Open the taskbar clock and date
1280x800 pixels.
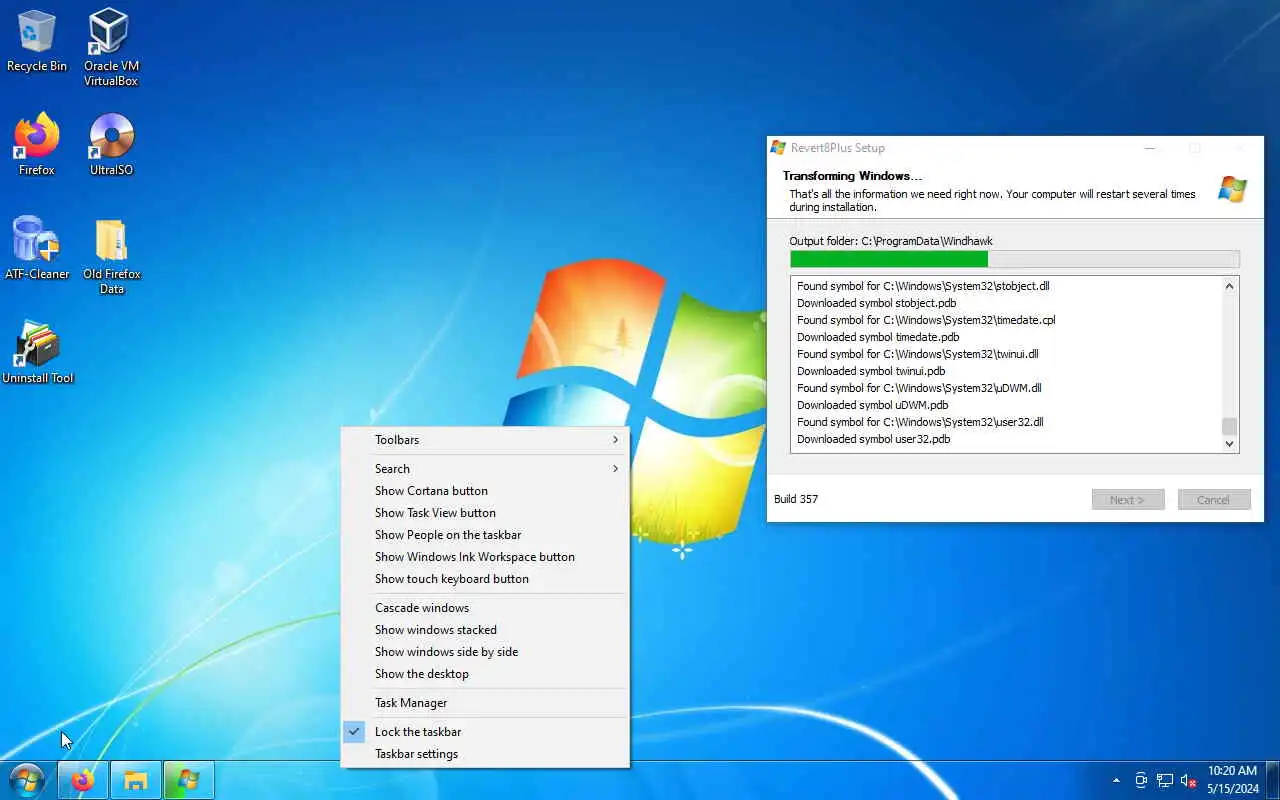(1232, 780)
